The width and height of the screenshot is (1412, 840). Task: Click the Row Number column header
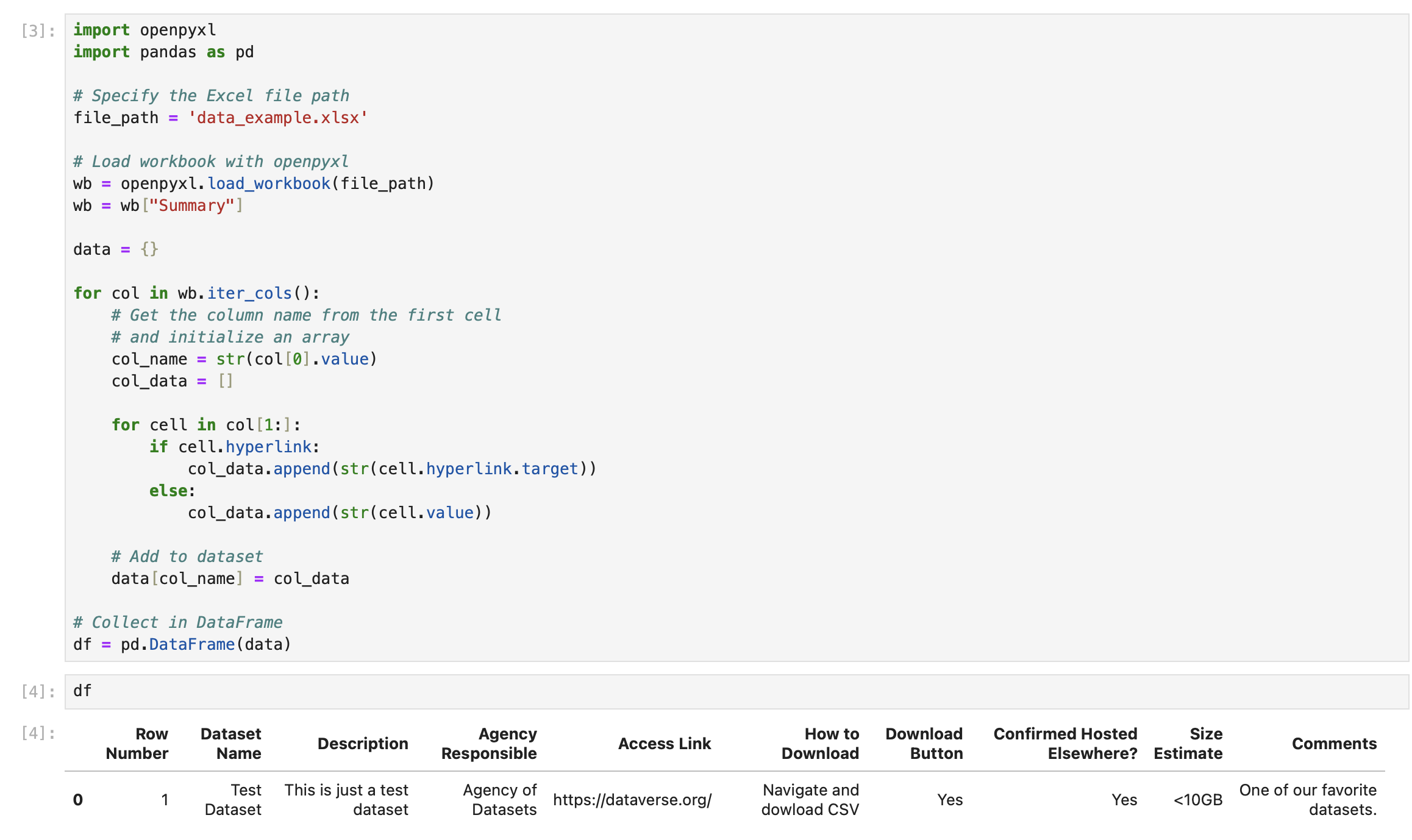pos(137,743)
